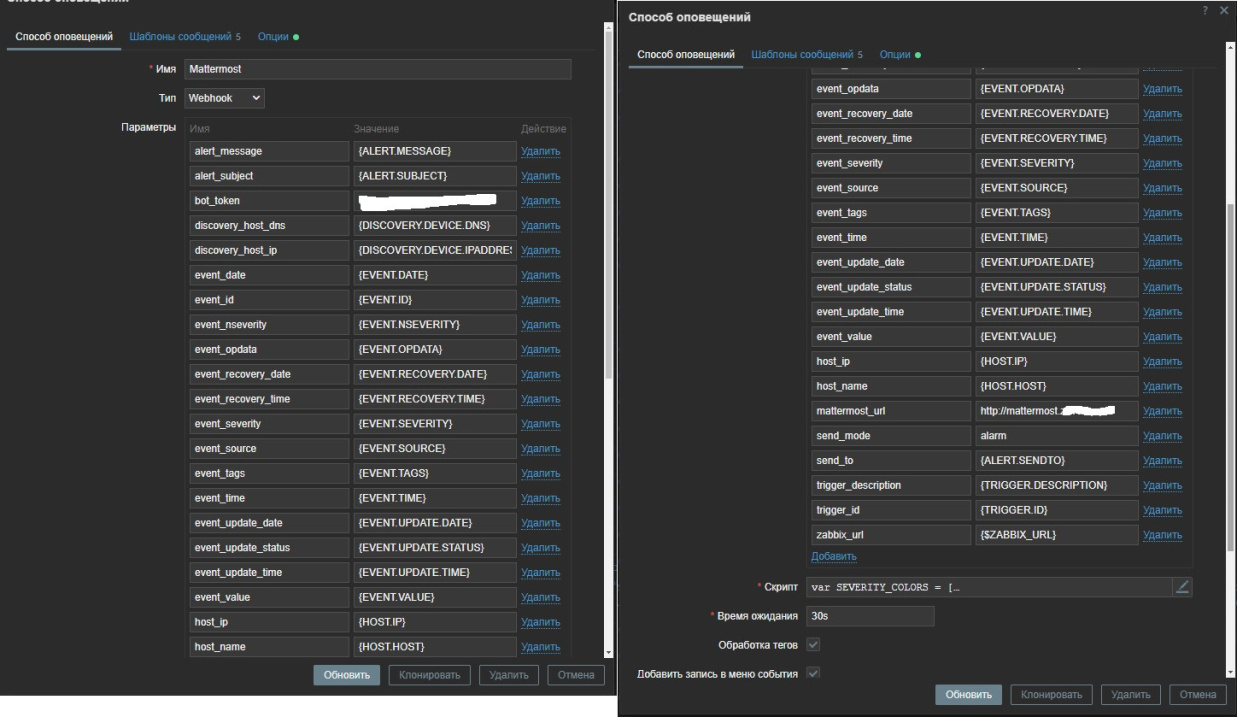Close the dialog with the X icon
The image size is (1237, 717).
(1223, 10)
